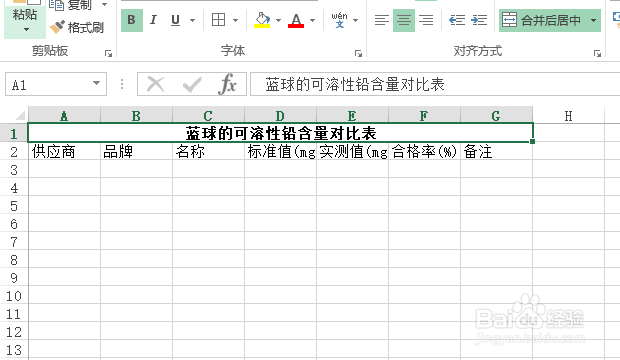This screenshot has width=620, height=360.
Task: Open 复制 copy dropdown arrow
Action: pos(104,5)
